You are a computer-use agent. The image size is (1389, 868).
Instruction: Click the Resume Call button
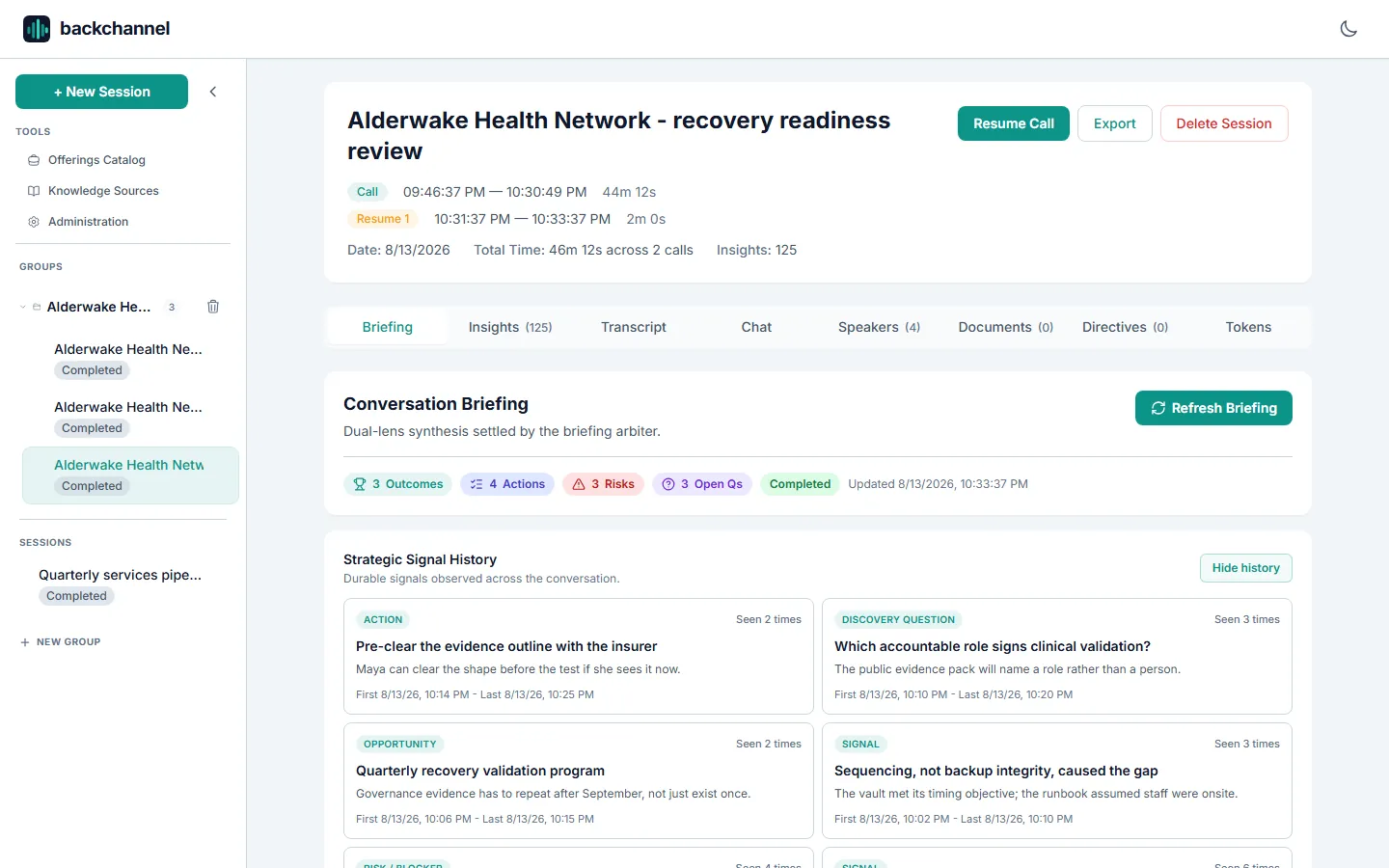pyautogui.click(x=1014, y=123)
